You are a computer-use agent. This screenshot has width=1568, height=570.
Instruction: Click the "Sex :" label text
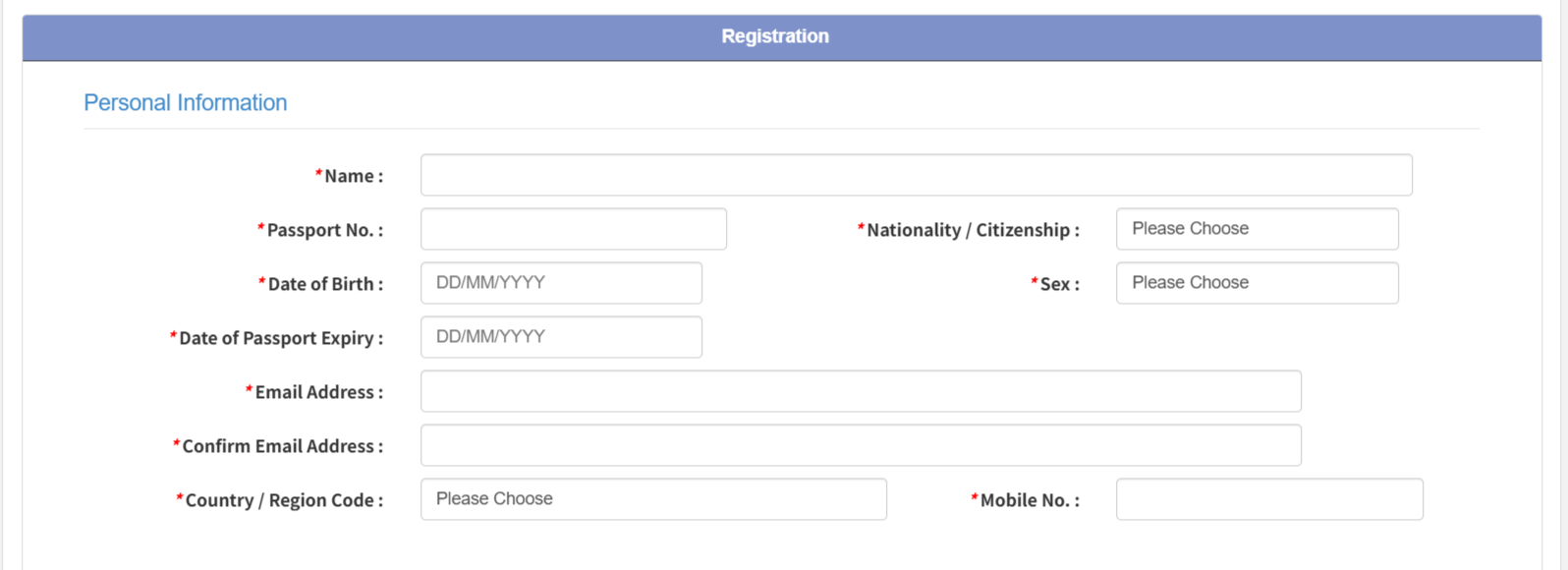[x=1058, y=284]
